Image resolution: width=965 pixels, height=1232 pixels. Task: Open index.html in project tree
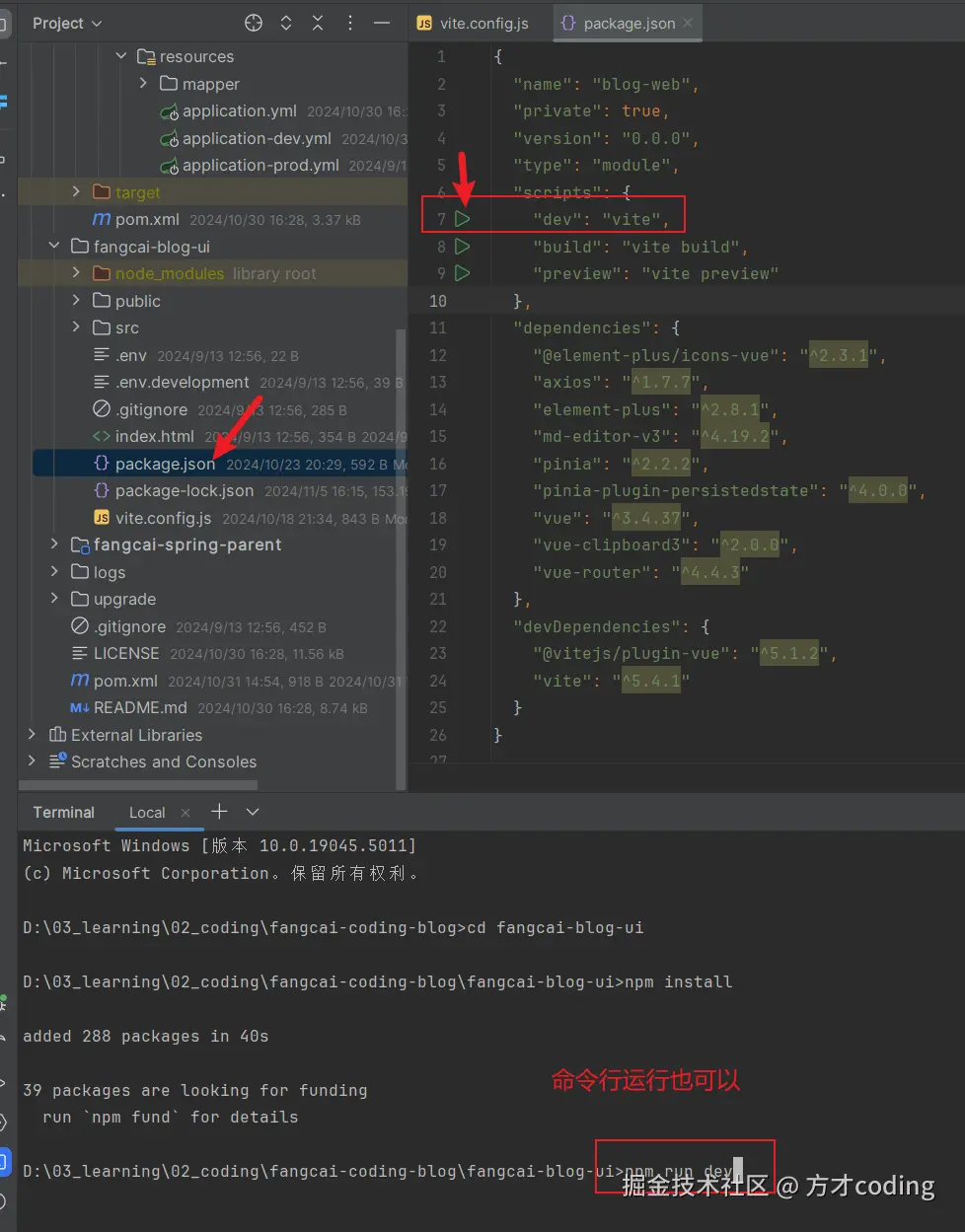click(x=154, y=436)
